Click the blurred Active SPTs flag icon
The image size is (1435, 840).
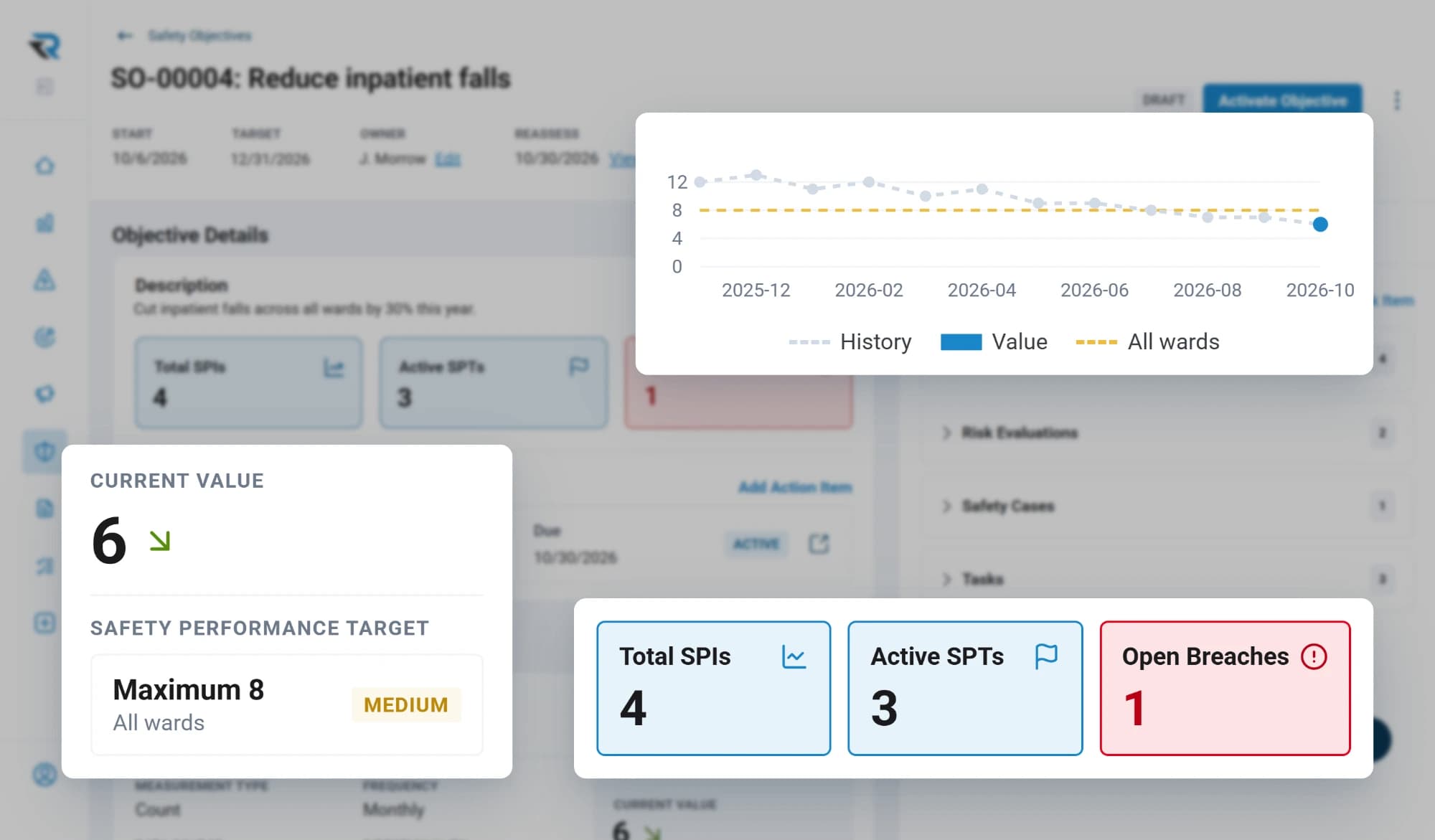coord(578,367)
